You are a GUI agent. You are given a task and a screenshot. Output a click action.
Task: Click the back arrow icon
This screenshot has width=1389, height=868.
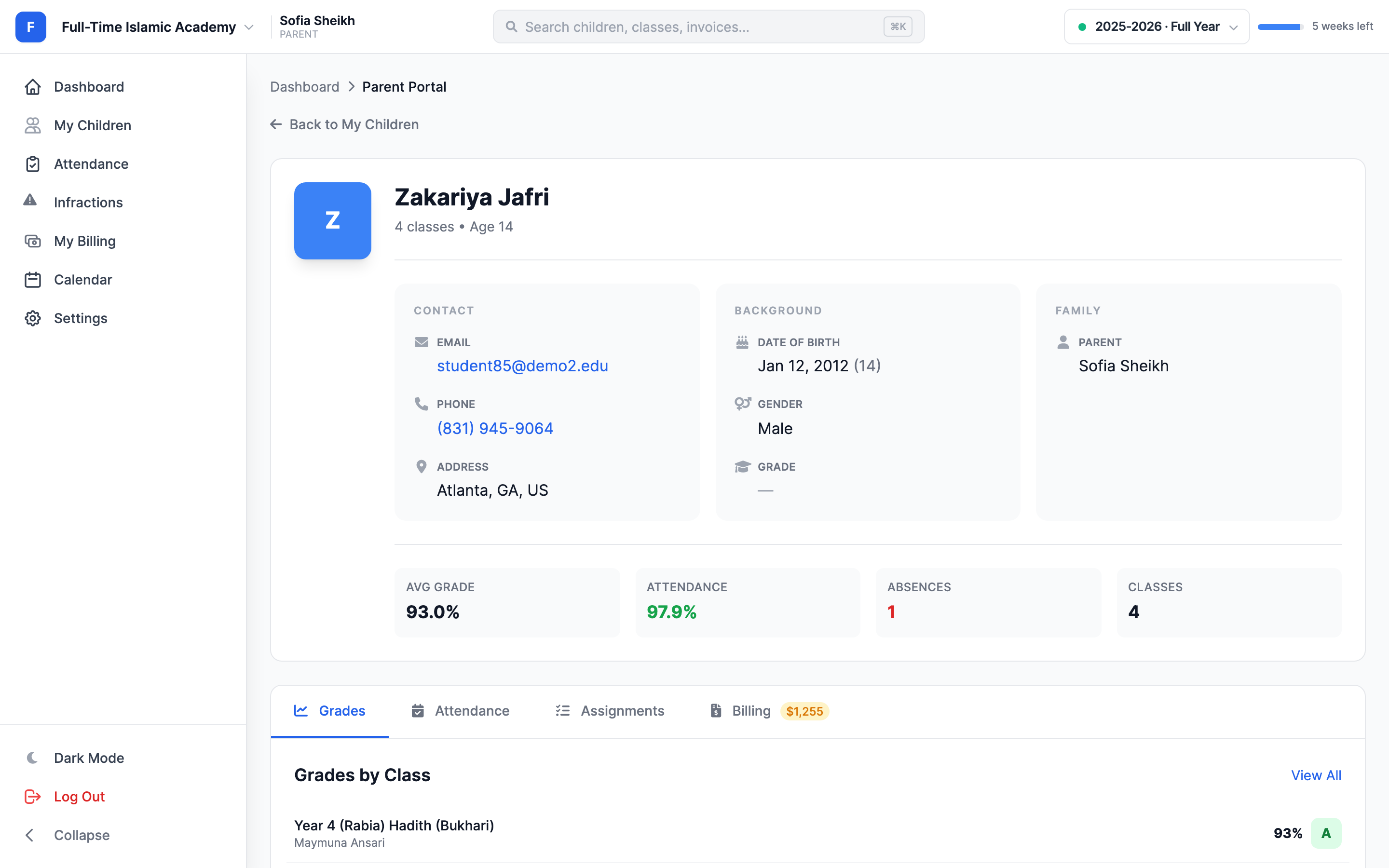tap(276, 124)
